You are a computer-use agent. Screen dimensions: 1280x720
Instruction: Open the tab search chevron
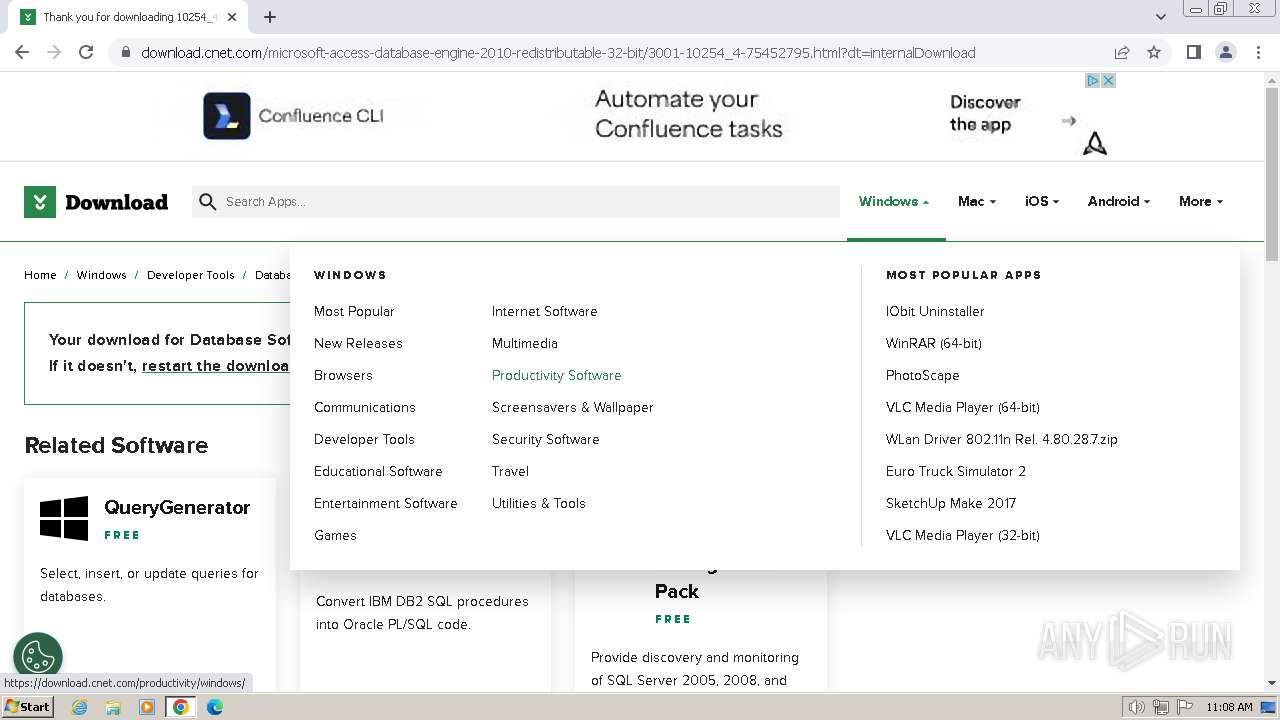point(1161,17)
